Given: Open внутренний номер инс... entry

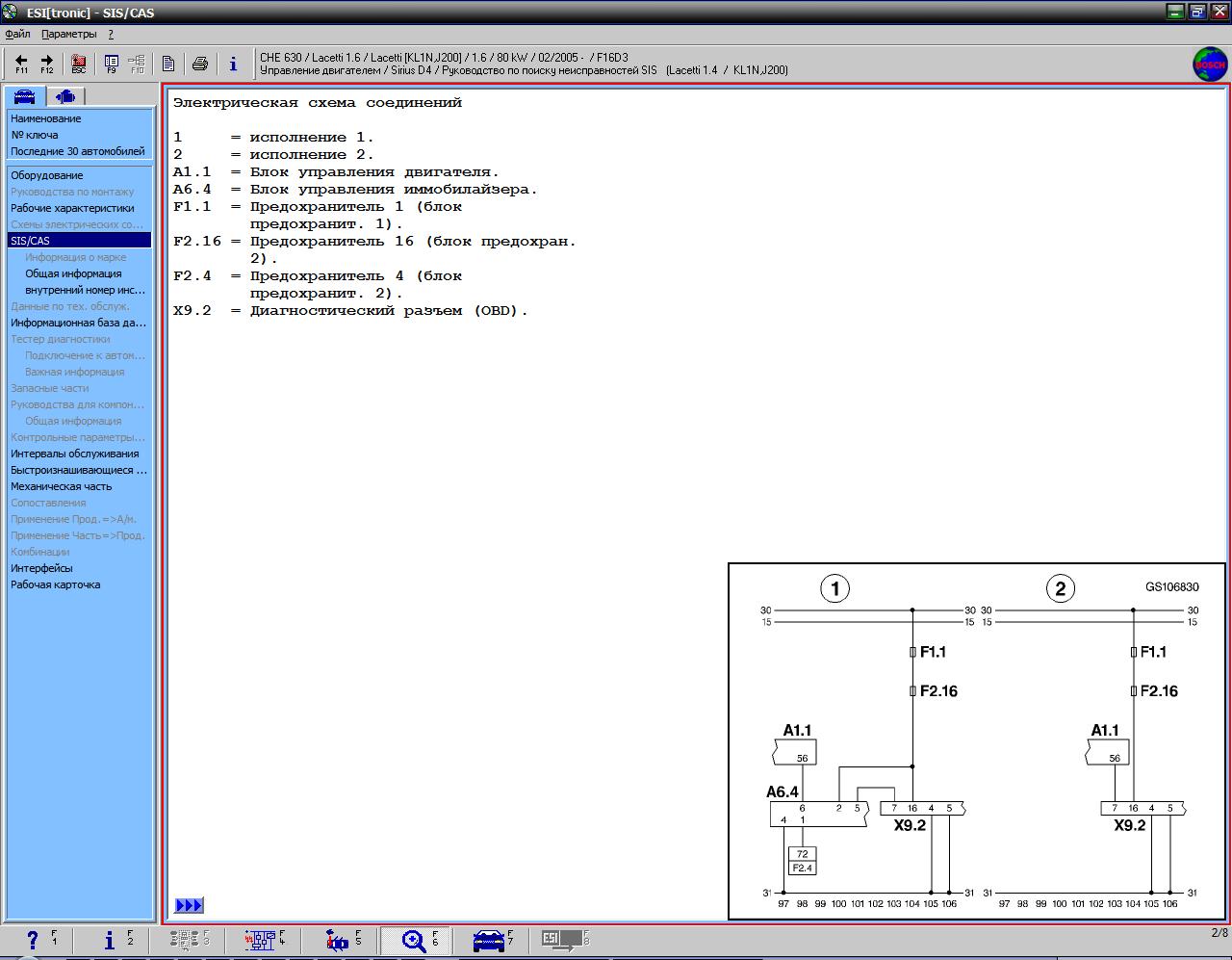Looking at the screenshot, I should coord(86,290).
